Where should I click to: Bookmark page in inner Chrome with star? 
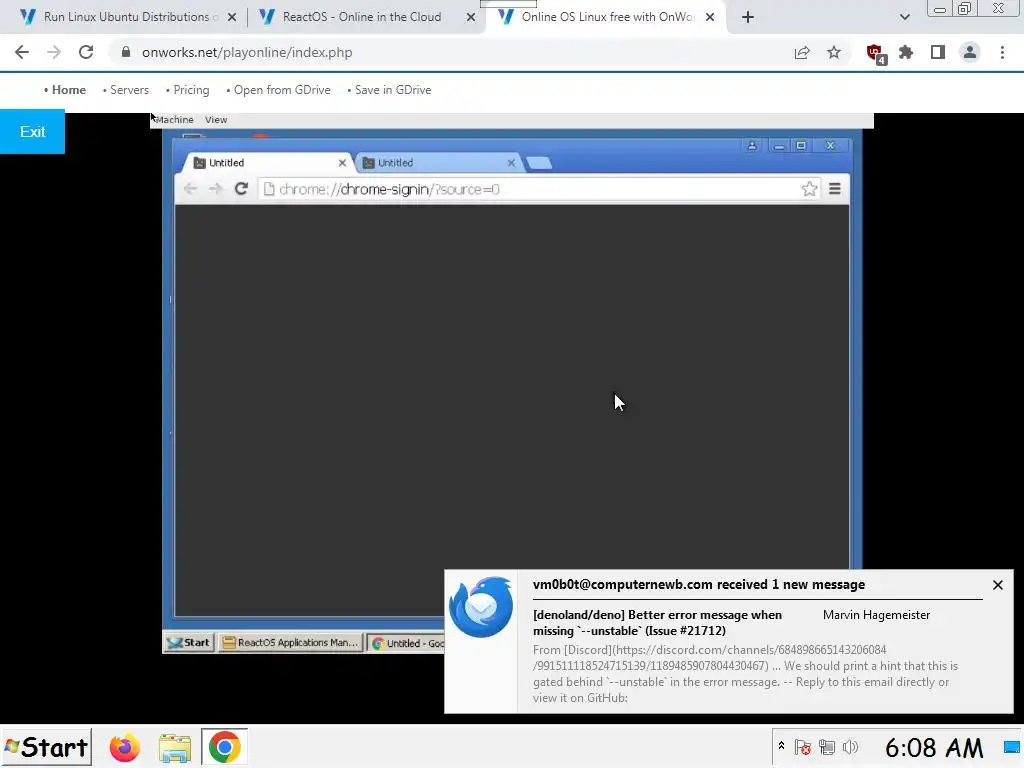click(809, 189)
